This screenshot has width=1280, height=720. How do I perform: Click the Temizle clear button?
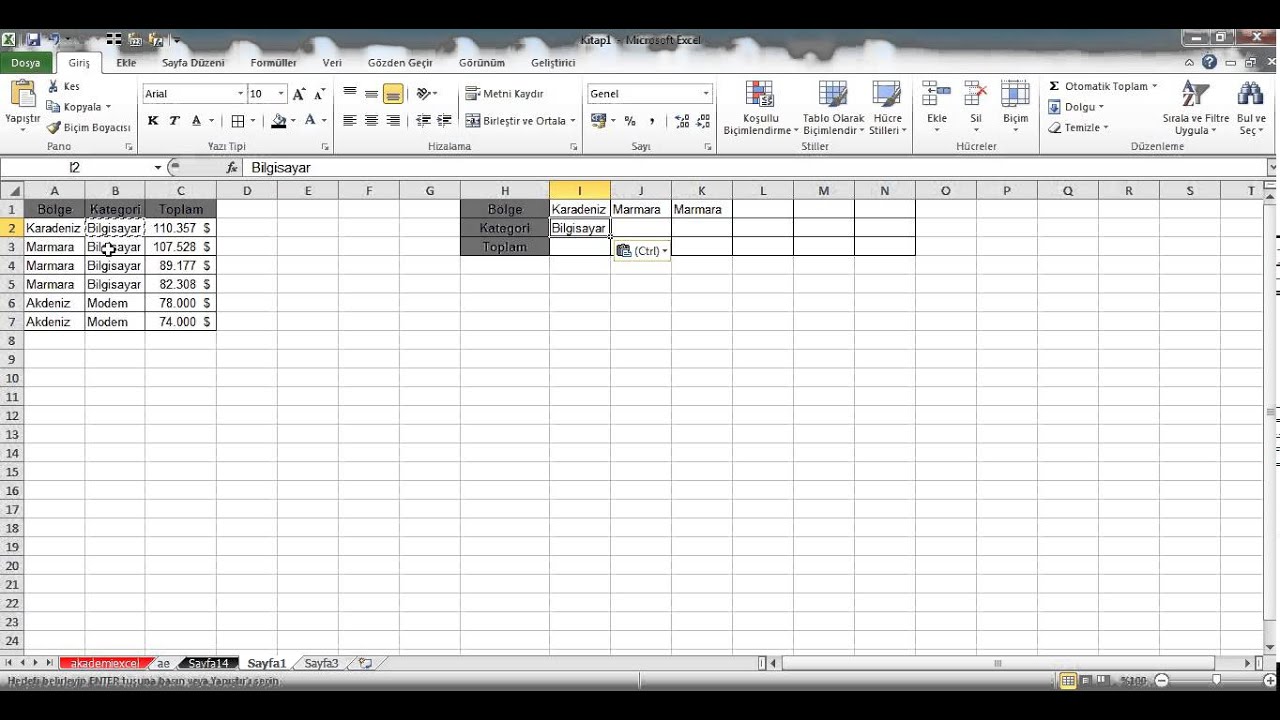[1078, 128]
